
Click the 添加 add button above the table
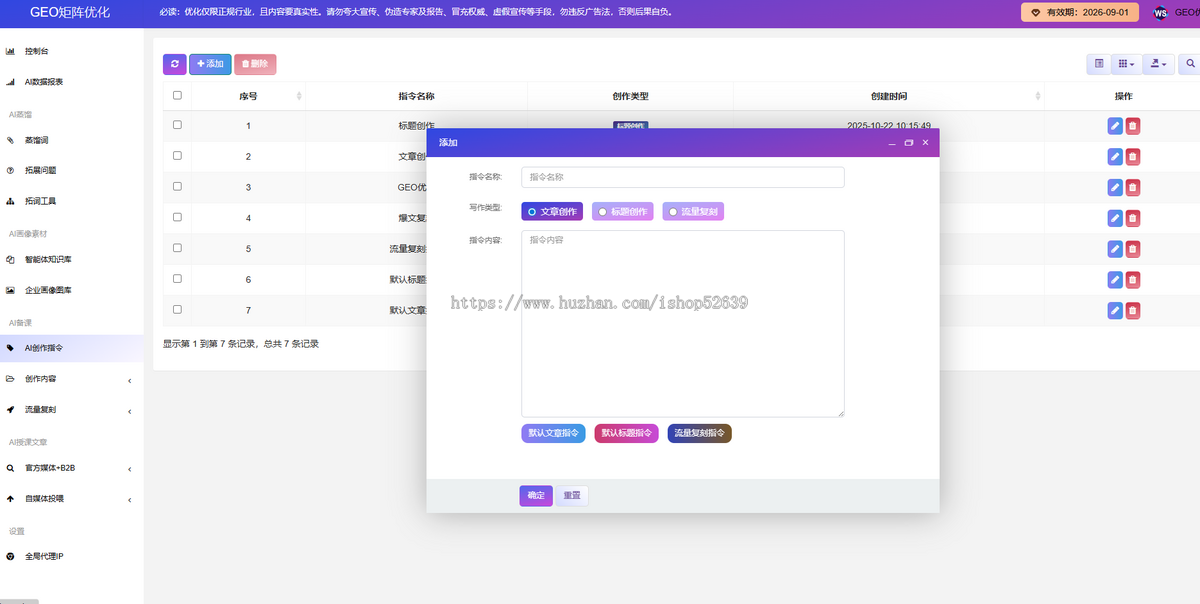pyautogui.click(x=210, y=64)
